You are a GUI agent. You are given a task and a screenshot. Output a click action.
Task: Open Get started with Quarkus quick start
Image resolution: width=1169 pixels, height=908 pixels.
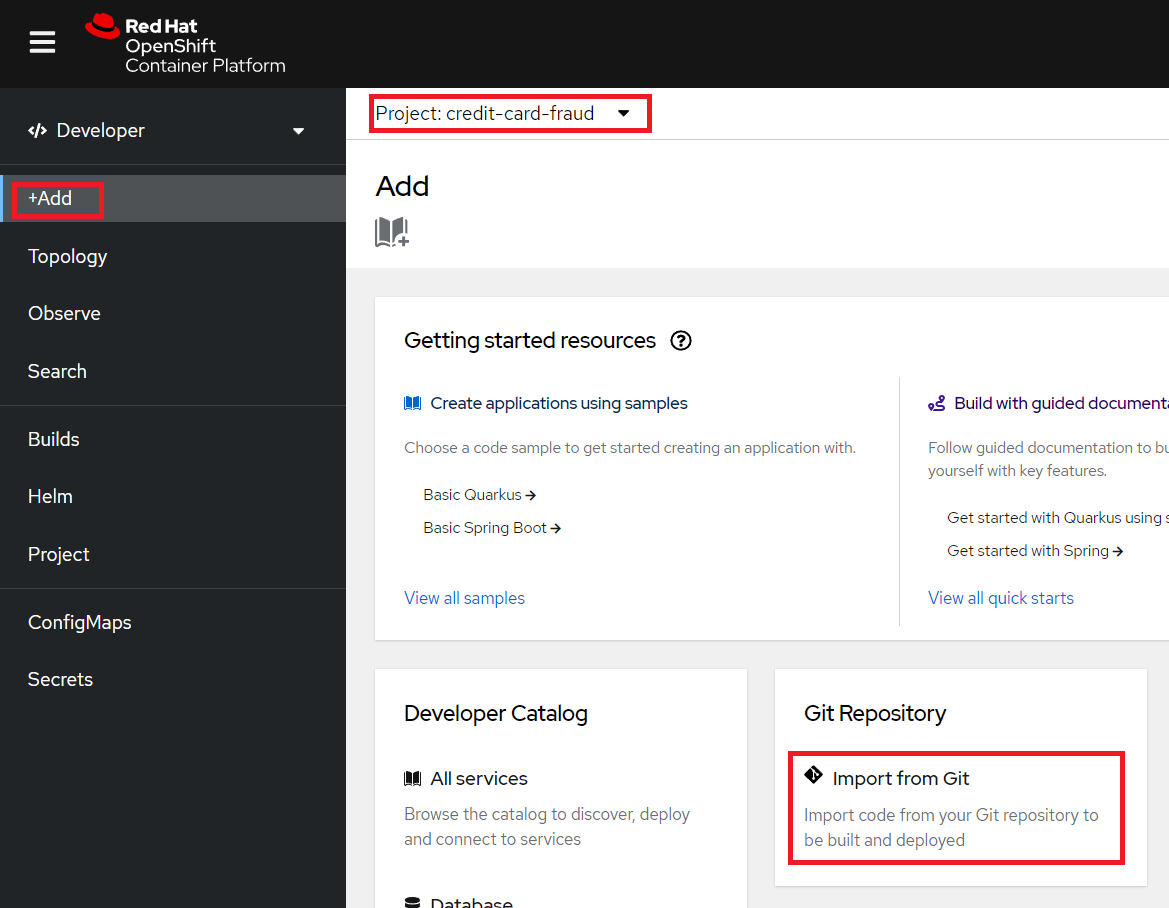click(1058, 517)
